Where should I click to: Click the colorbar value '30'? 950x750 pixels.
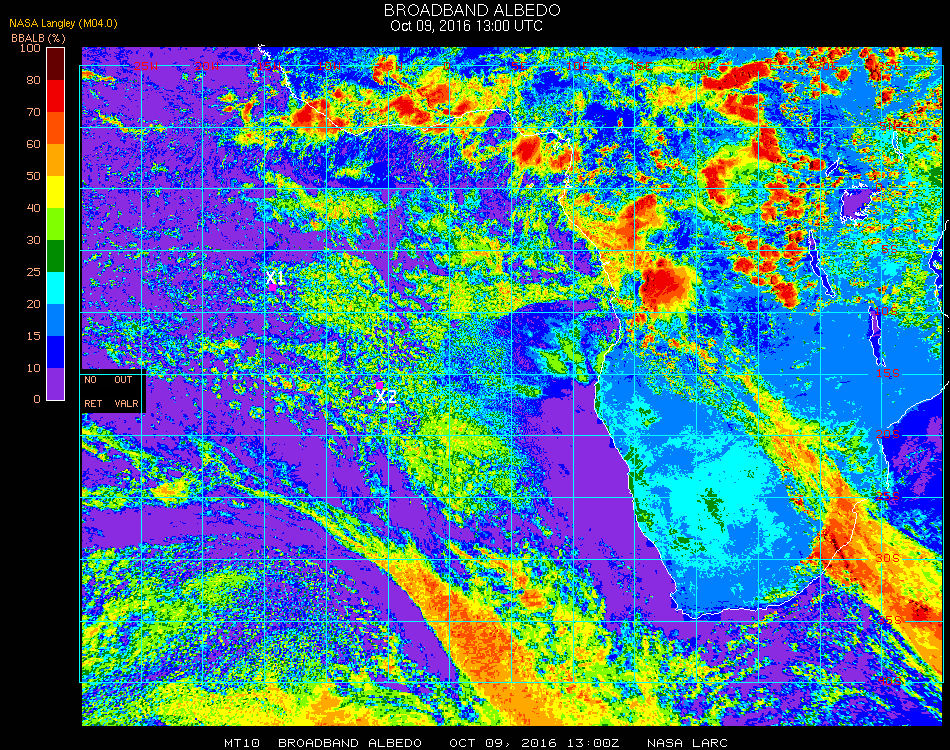click(33, 241)
